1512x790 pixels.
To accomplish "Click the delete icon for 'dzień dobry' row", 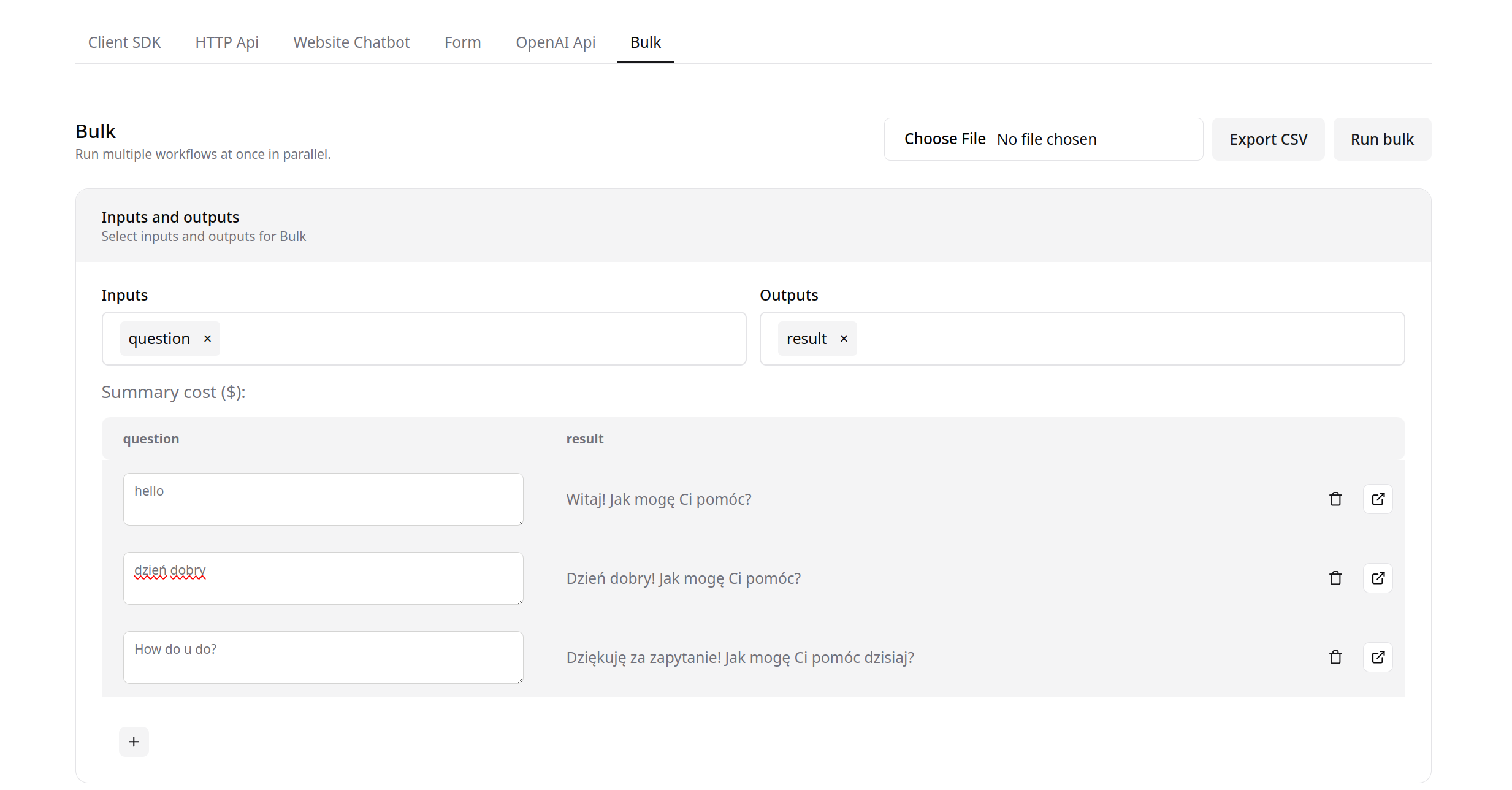I will tap(1335, 578).
